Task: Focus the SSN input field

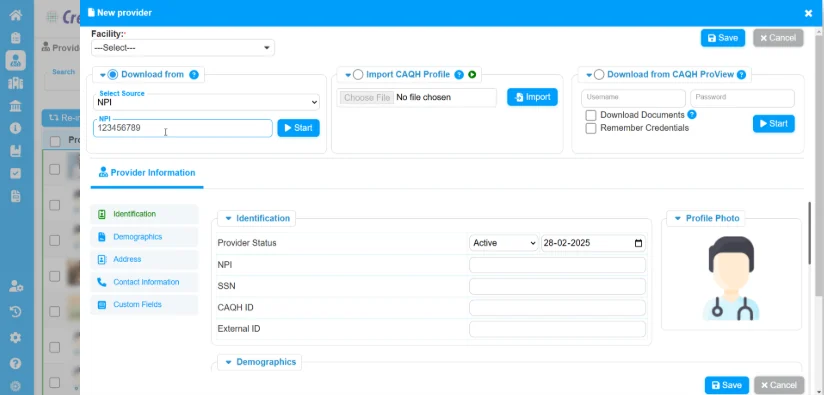Action: 557,287
